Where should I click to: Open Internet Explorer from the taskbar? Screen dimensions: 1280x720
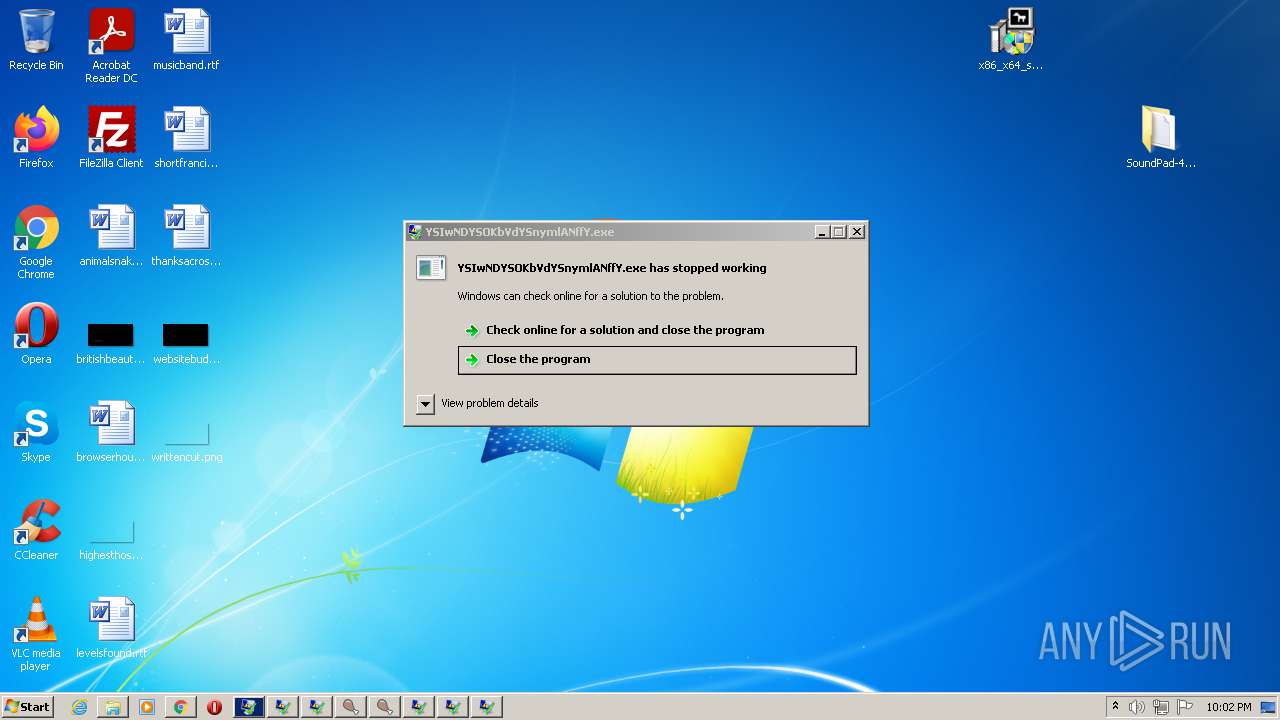(x=79, y=707)
